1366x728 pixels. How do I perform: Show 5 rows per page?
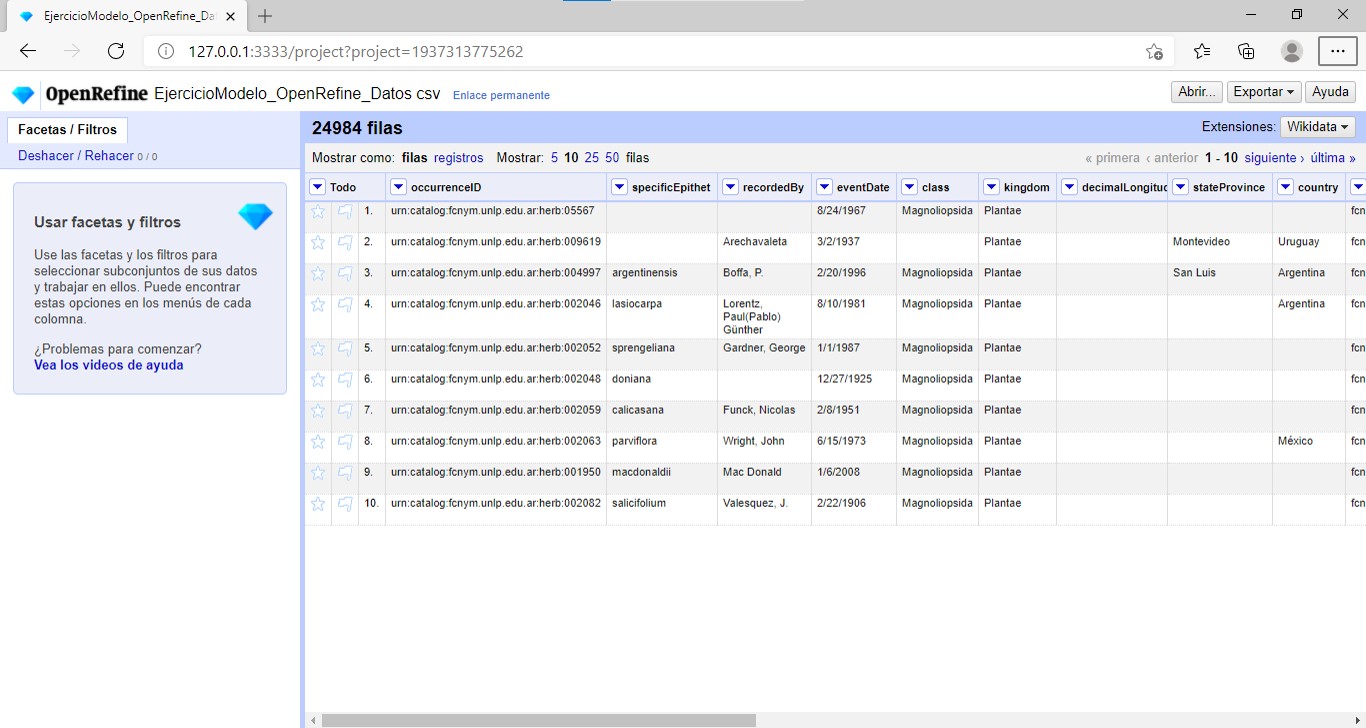555,158
